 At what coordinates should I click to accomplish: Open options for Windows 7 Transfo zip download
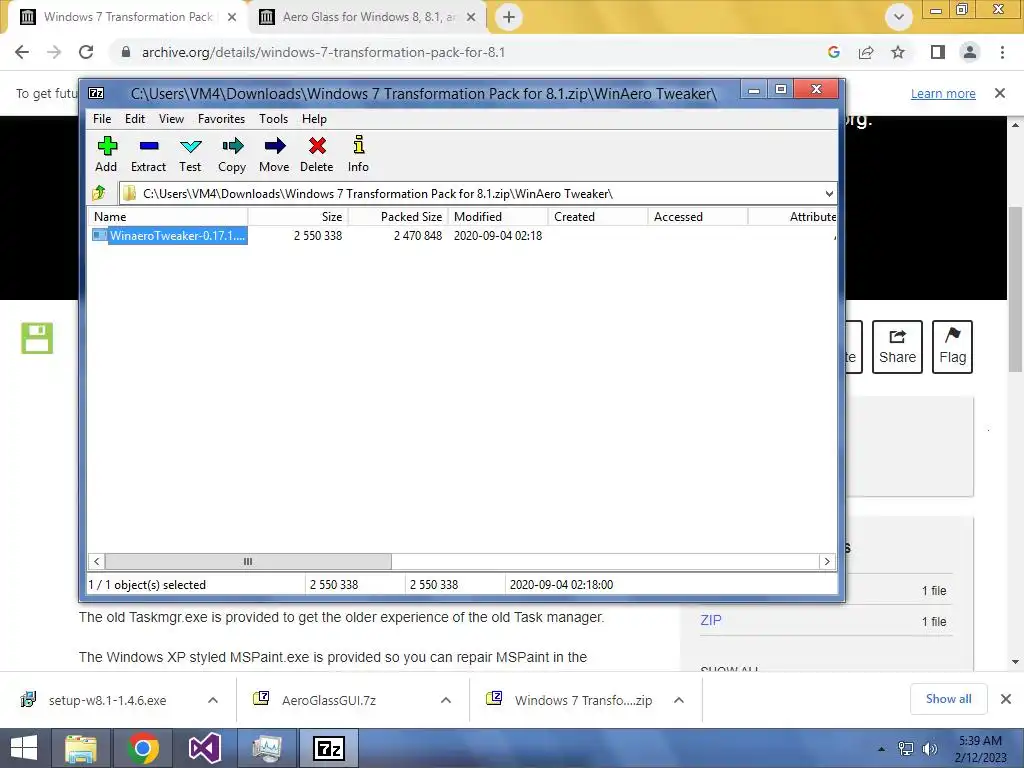tap(679, 700)
